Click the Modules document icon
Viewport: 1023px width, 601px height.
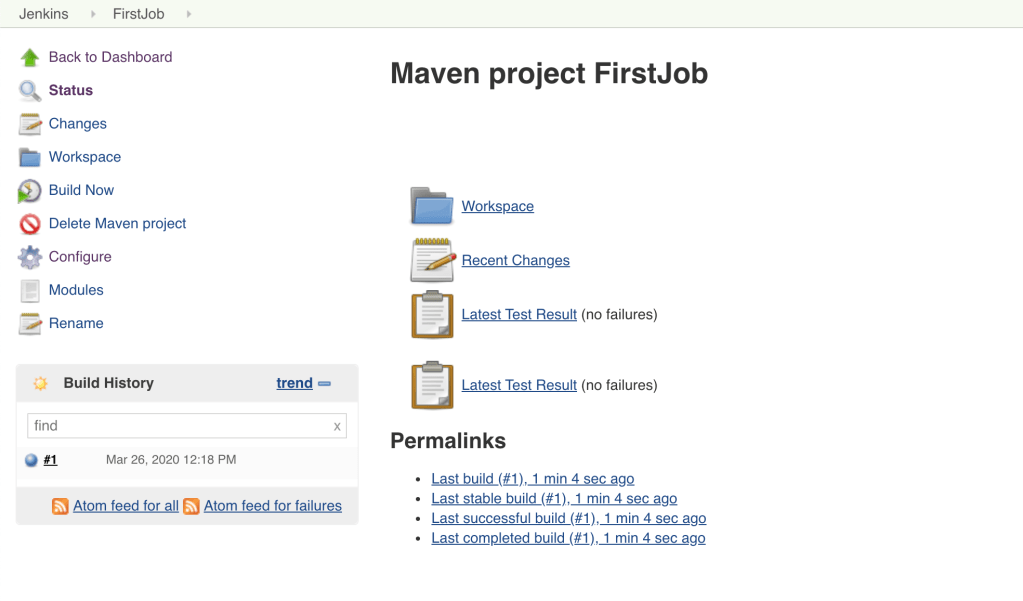[30, 291]
